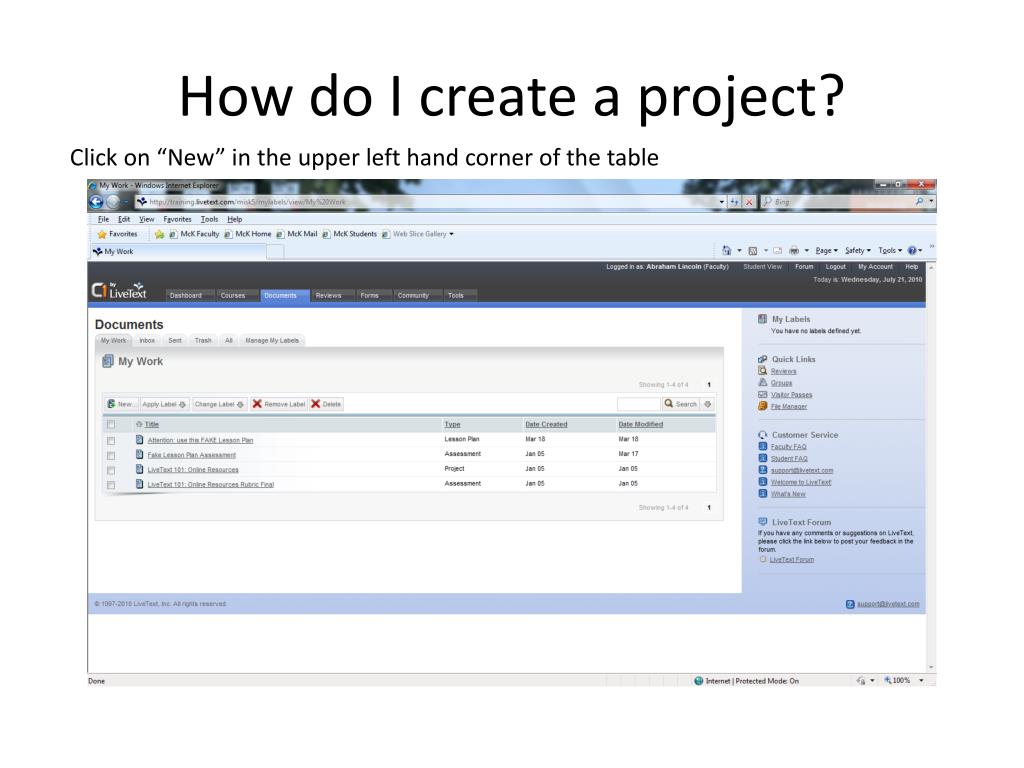Screen dimensions: 1024x768
Task: Click document icon for Attention FAKE Lesson Plan
Action: click(x=139, y=440)
